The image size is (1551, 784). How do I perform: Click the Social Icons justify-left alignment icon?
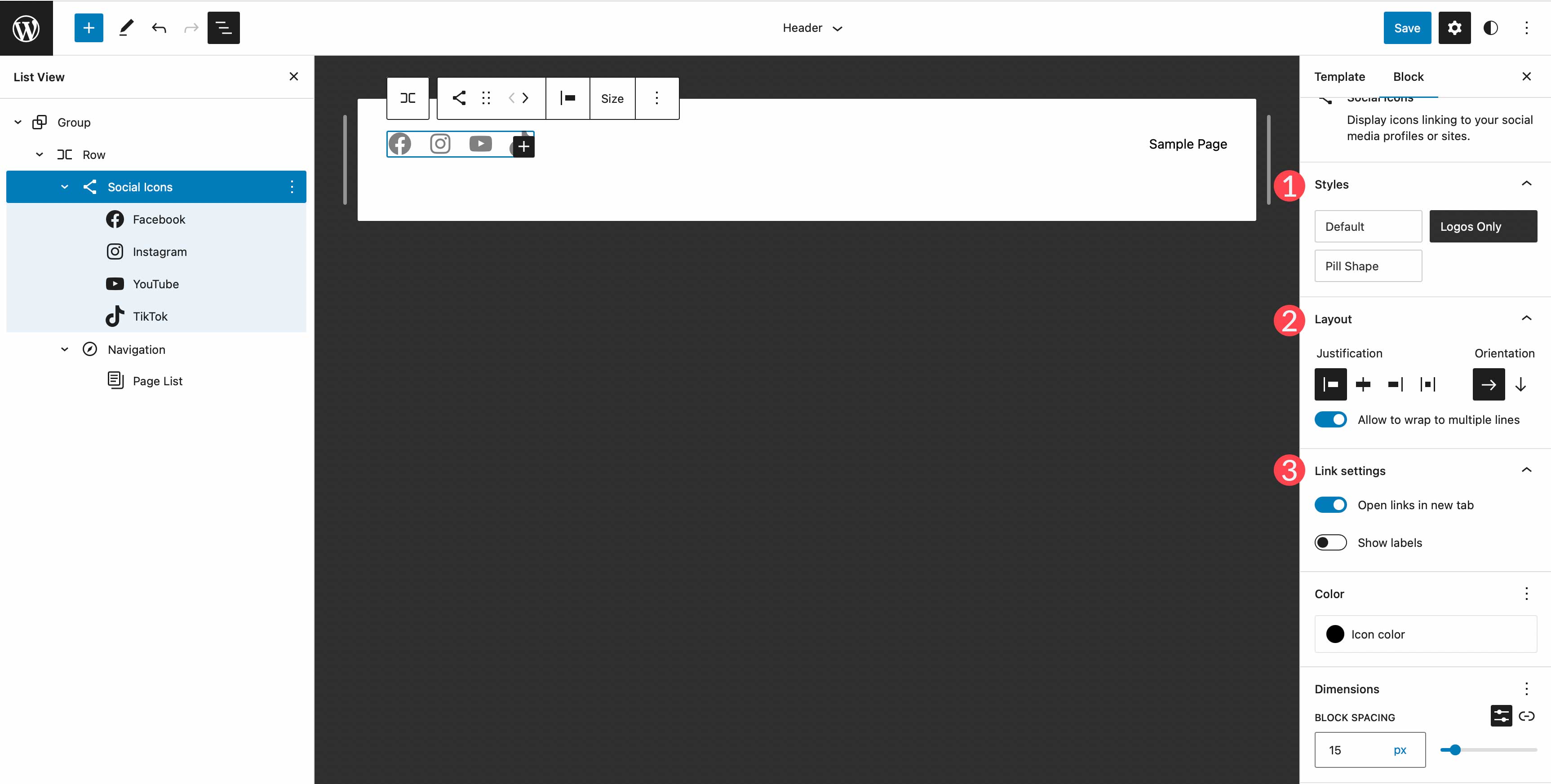(x=1331, y=384)
